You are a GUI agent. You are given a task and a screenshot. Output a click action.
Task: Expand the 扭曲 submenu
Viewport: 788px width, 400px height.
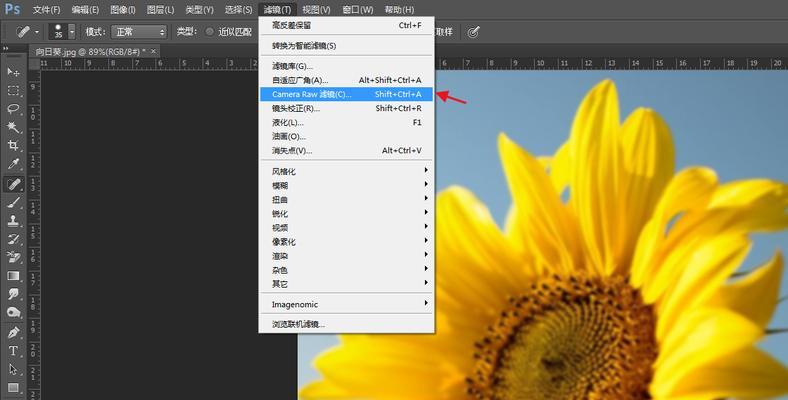(346, 200)
